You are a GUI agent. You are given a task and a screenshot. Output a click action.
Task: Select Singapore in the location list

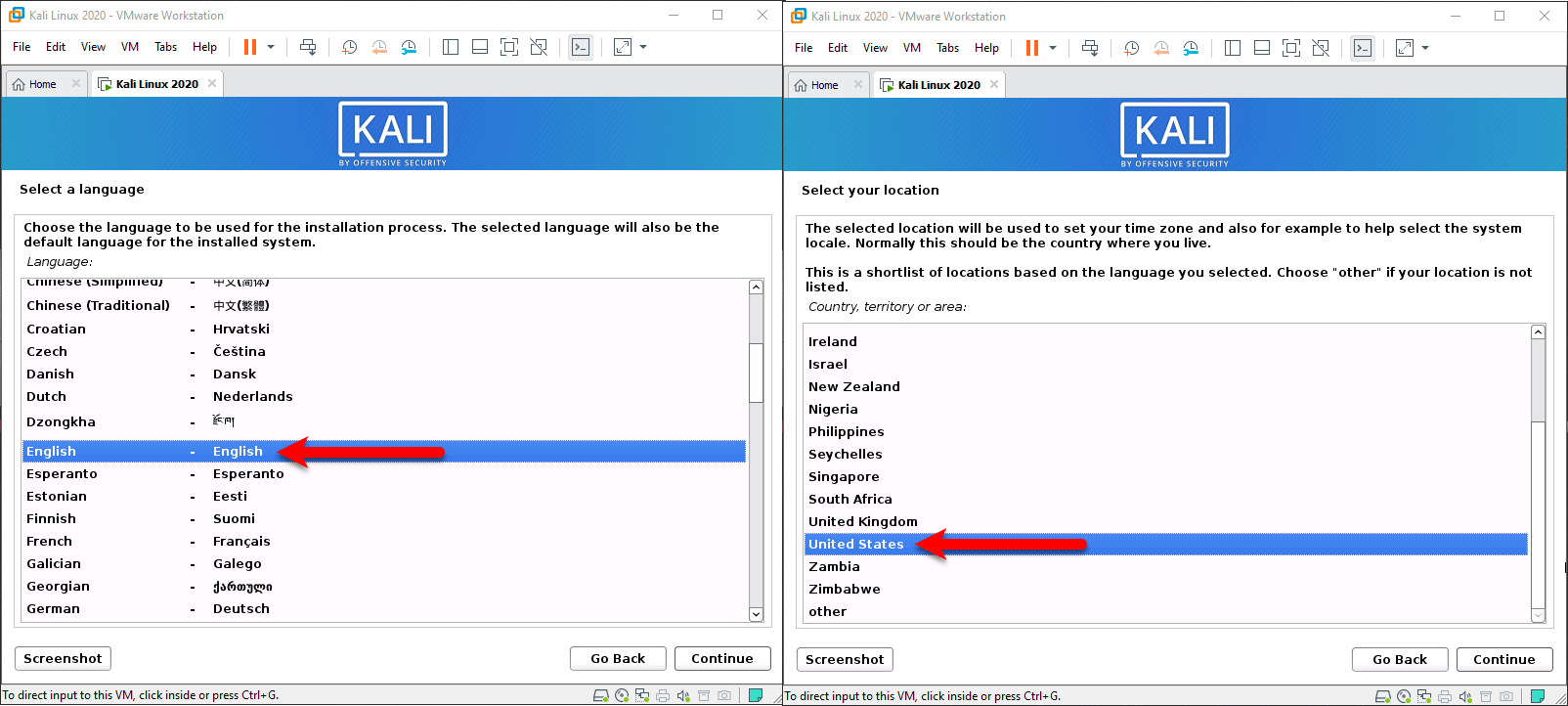pos(1166,476)
